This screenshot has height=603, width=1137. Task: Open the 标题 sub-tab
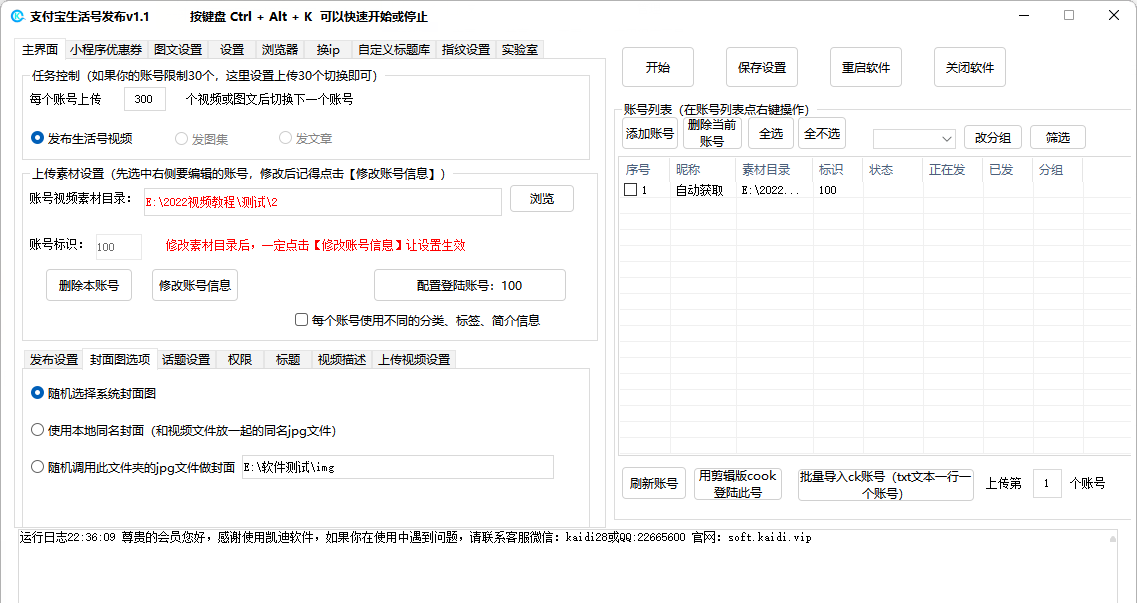coord(288,359)
